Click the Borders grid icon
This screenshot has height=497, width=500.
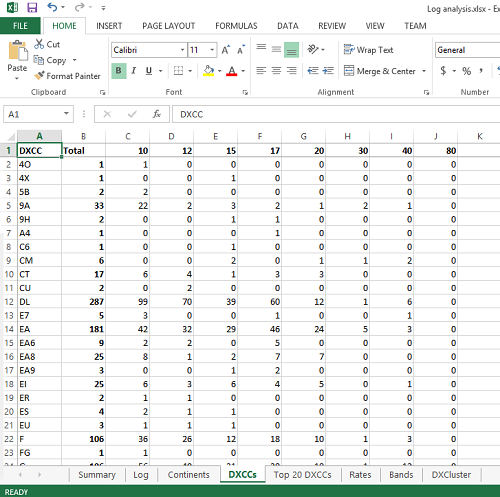(178, 71)
